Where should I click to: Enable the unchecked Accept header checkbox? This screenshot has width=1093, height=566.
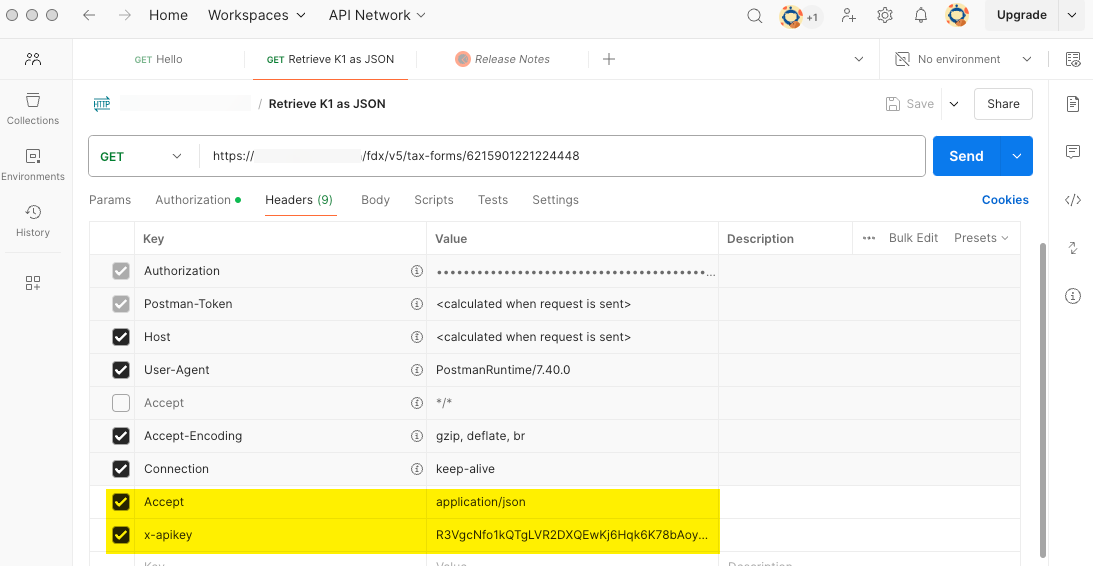pos(121,403)
